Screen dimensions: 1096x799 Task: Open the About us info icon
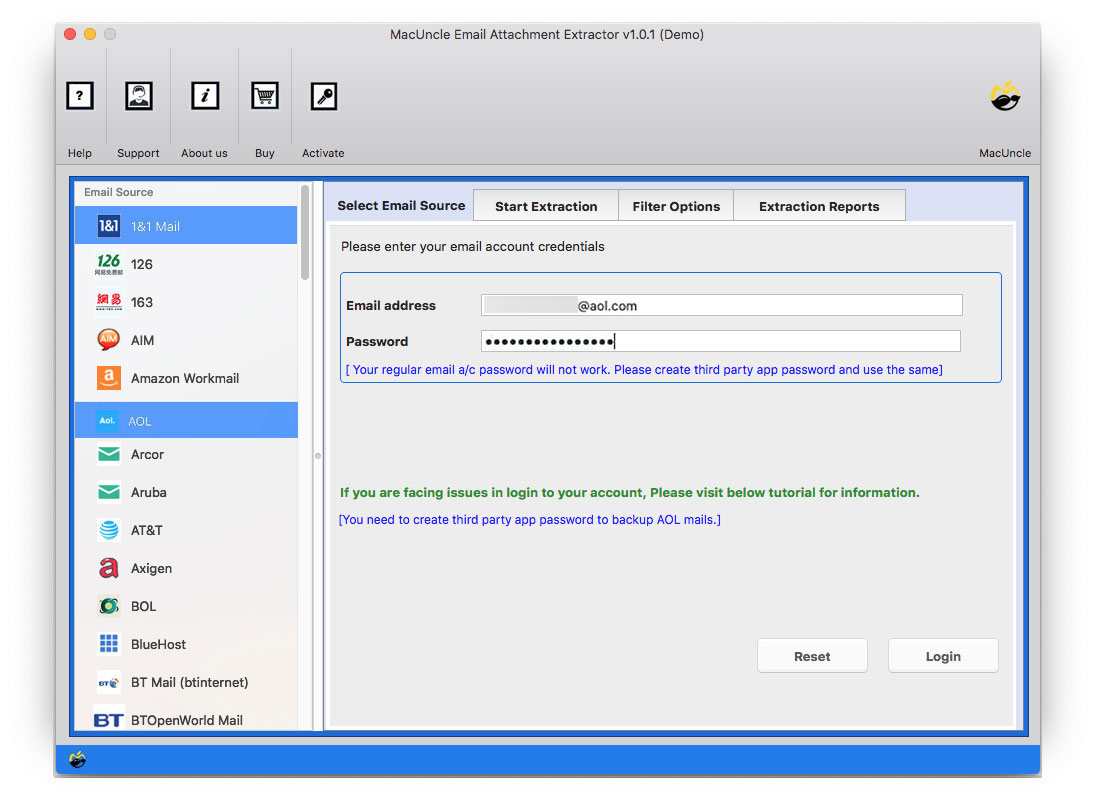[x=205, y=96]
